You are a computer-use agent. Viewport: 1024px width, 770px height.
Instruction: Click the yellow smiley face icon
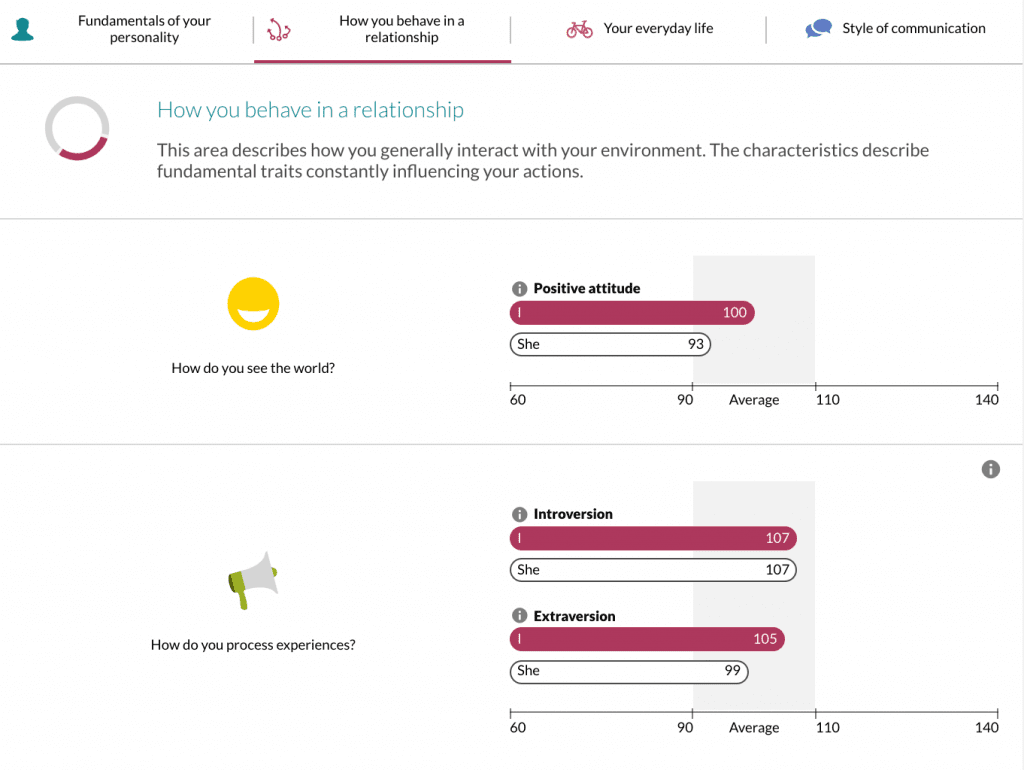pos(253,304)
